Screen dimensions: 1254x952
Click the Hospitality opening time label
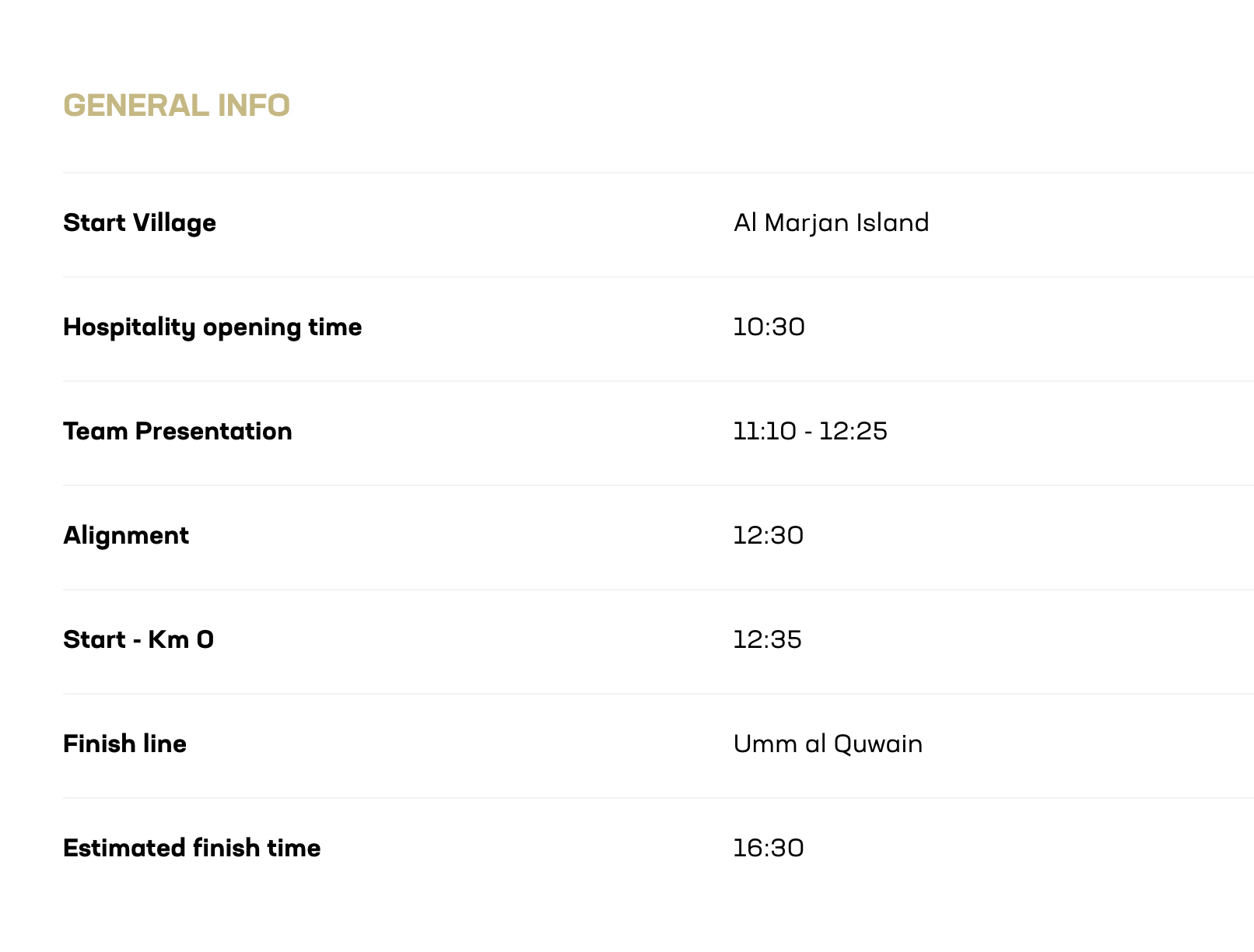pos(212,327)
